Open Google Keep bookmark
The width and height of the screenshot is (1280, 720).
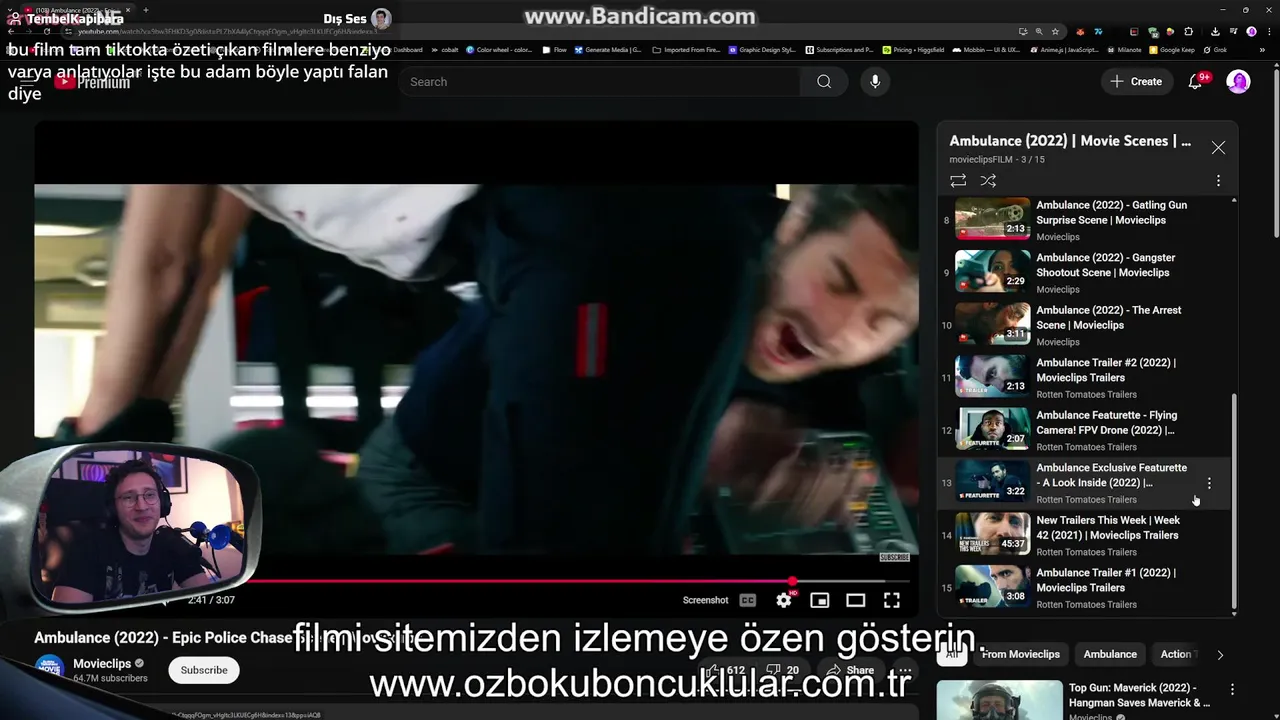tap(1172, 50)
